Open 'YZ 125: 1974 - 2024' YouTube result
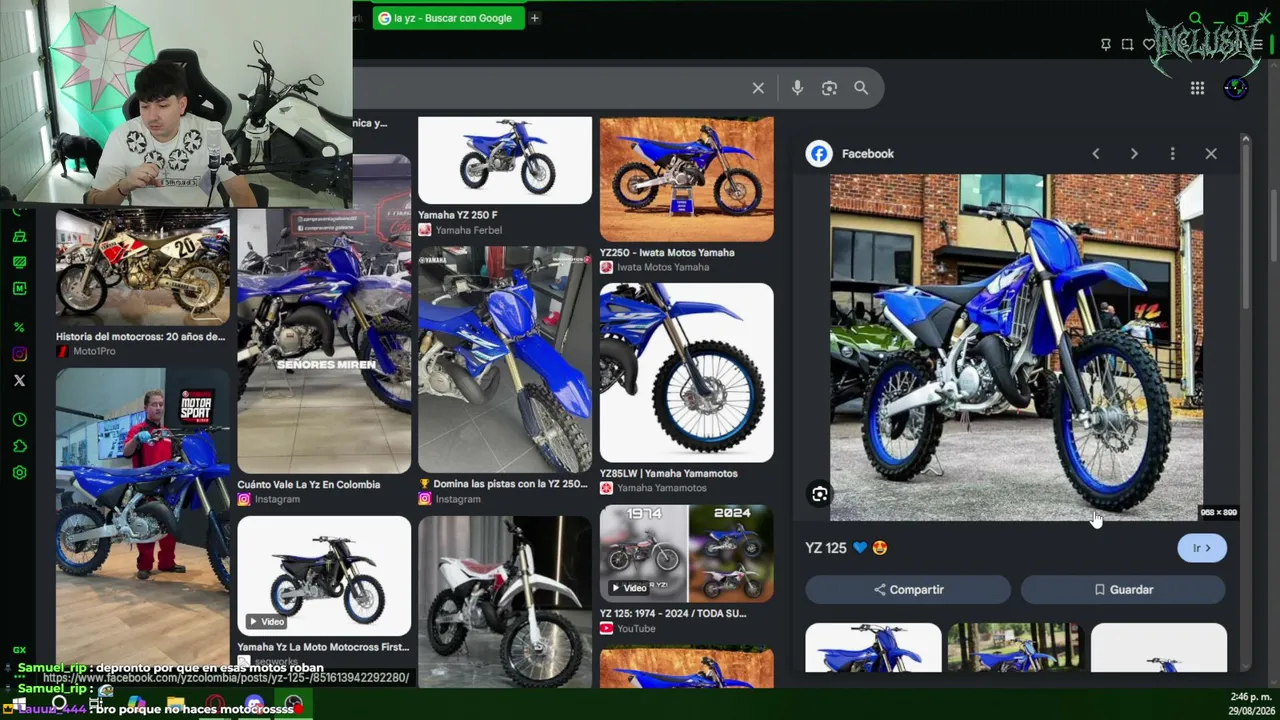Viewport: 1280px width, 720px height. (673, 614)
